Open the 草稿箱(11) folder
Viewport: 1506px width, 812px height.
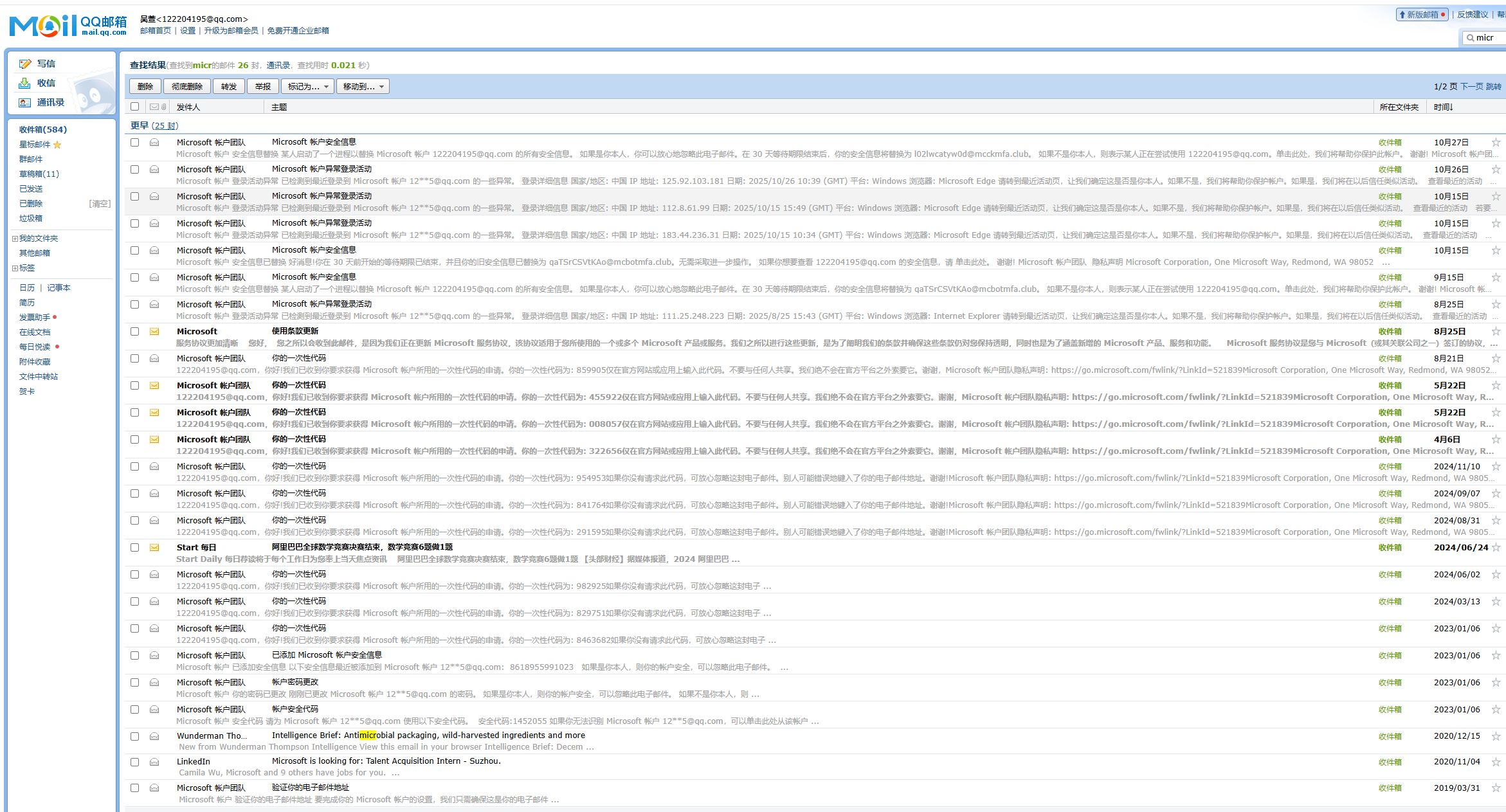pyautogui.click(x=39, y=174)
